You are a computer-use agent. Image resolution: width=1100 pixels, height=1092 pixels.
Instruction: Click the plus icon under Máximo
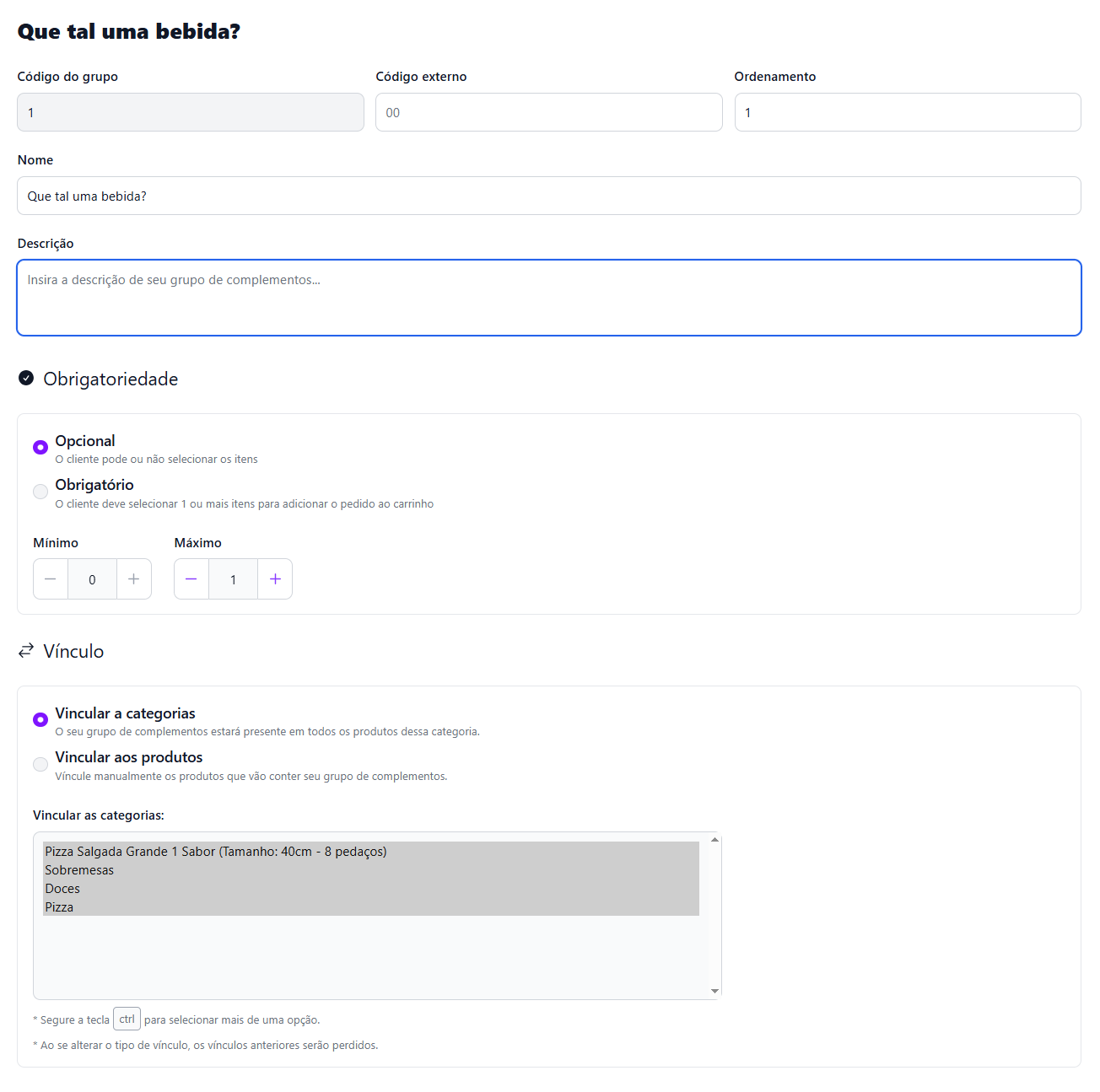pos(275,579)
